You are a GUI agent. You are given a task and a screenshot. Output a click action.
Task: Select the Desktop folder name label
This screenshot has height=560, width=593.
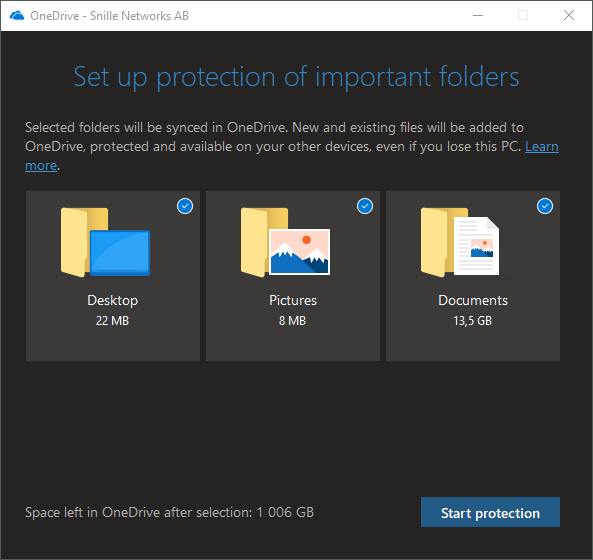point(113,301)
